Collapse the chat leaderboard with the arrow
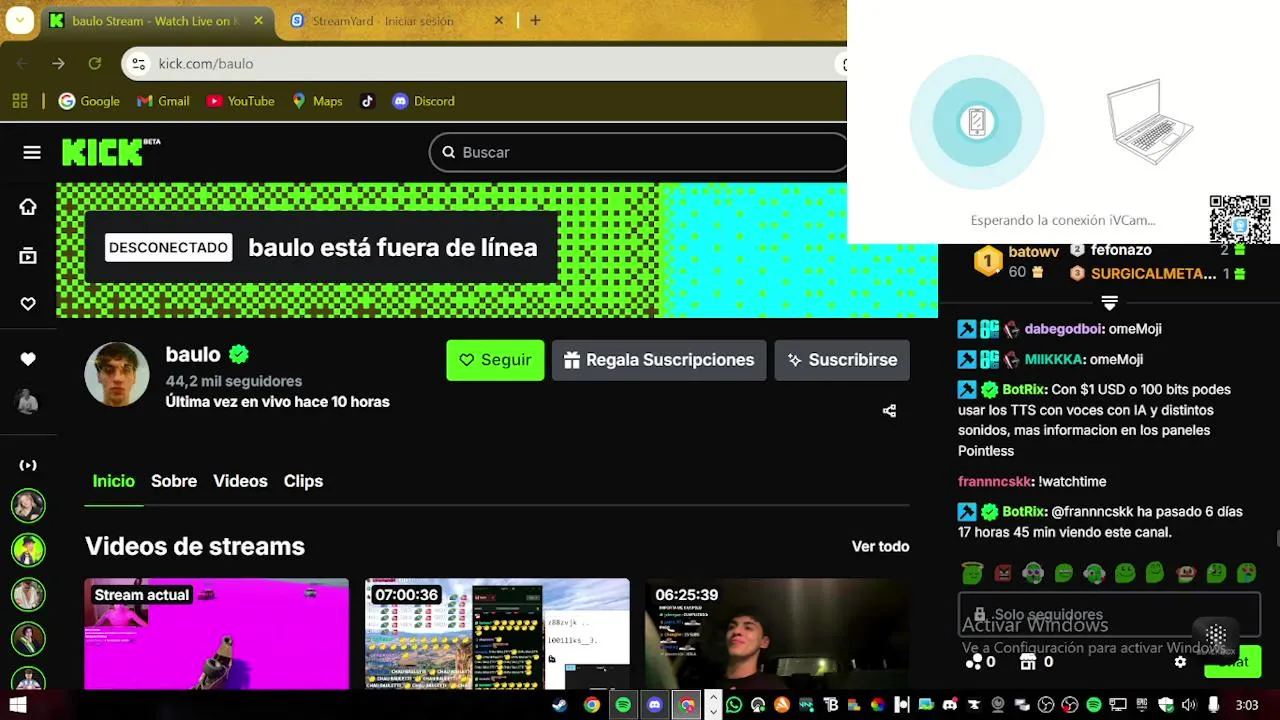Viewport: 1280px width, 720px height. 1109,302
